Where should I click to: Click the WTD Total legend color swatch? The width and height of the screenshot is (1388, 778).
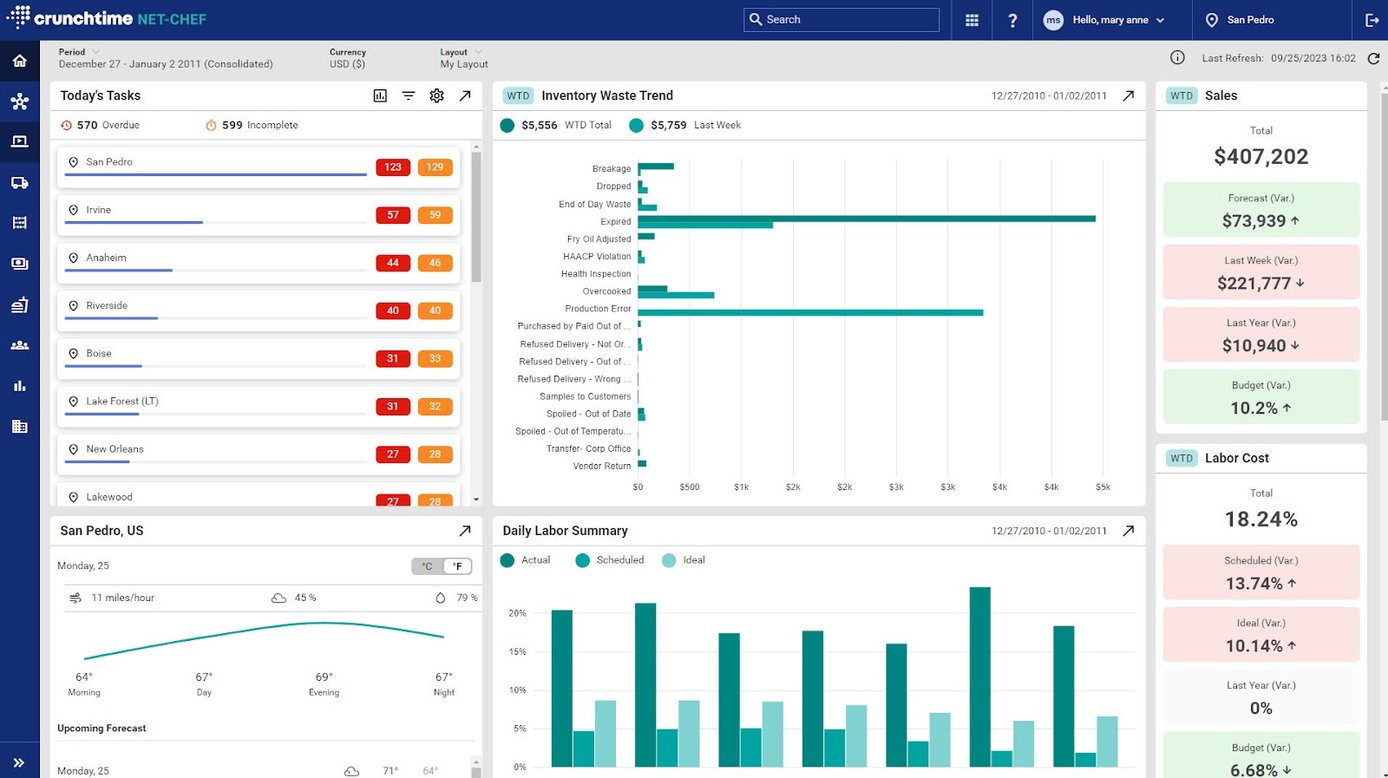(x=507, y=126)
